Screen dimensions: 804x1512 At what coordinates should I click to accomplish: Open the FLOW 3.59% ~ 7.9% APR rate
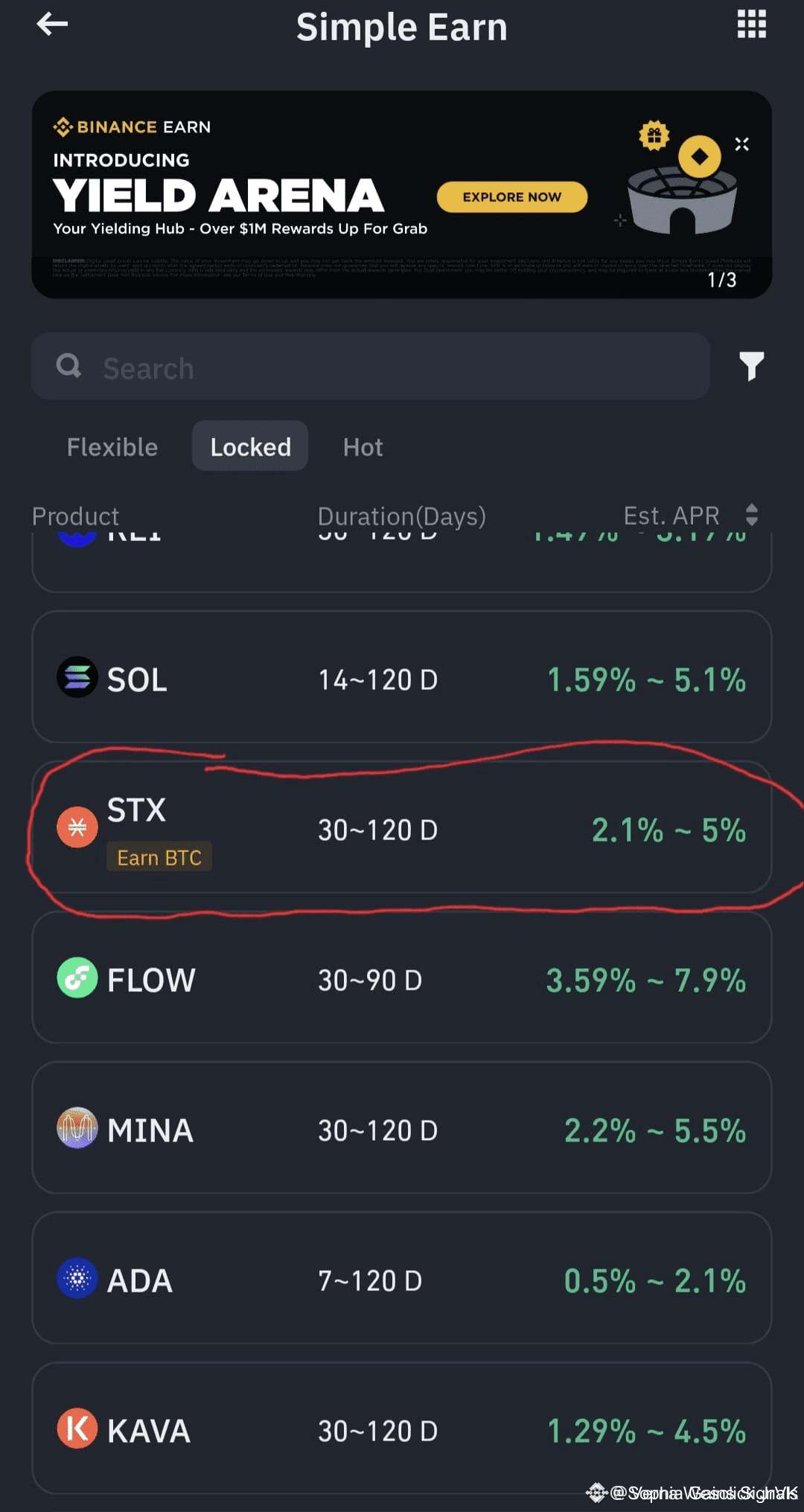pos(645,980)
